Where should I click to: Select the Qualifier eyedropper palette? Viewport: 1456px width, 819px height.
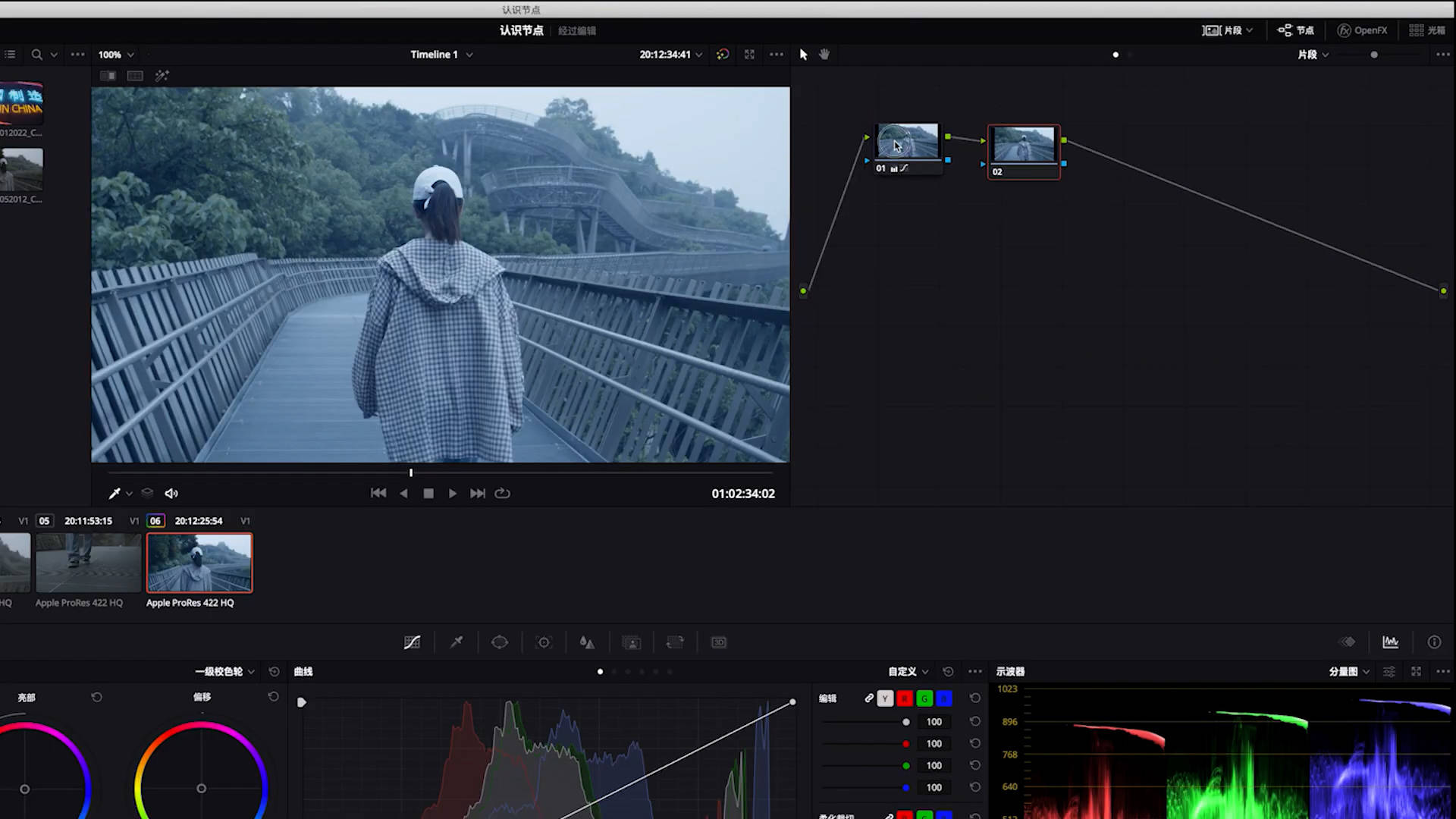click(x=457, y=642)
